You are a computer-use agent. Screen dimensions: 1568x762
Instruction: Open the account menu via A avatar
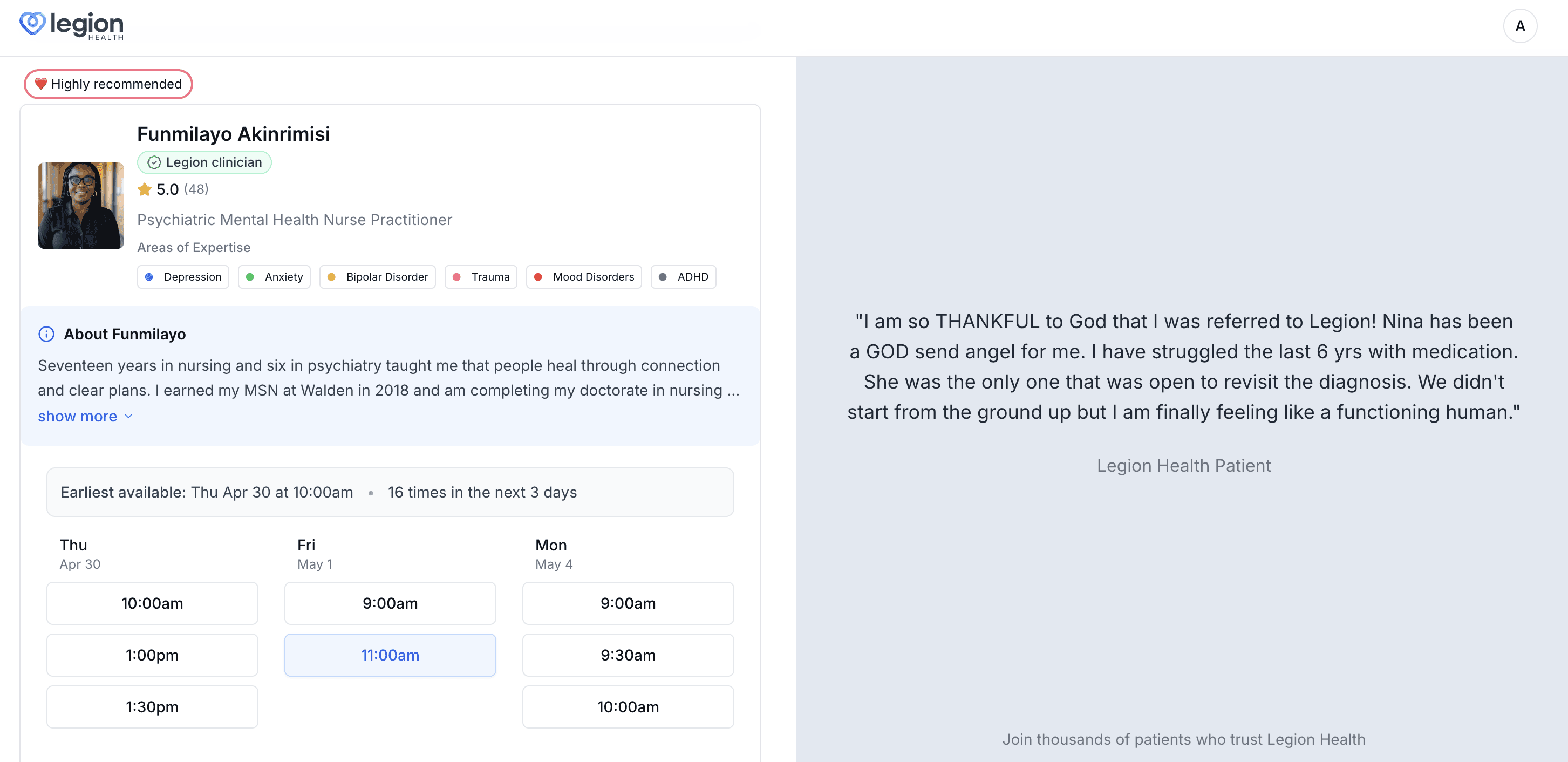tap(1520, 25)
